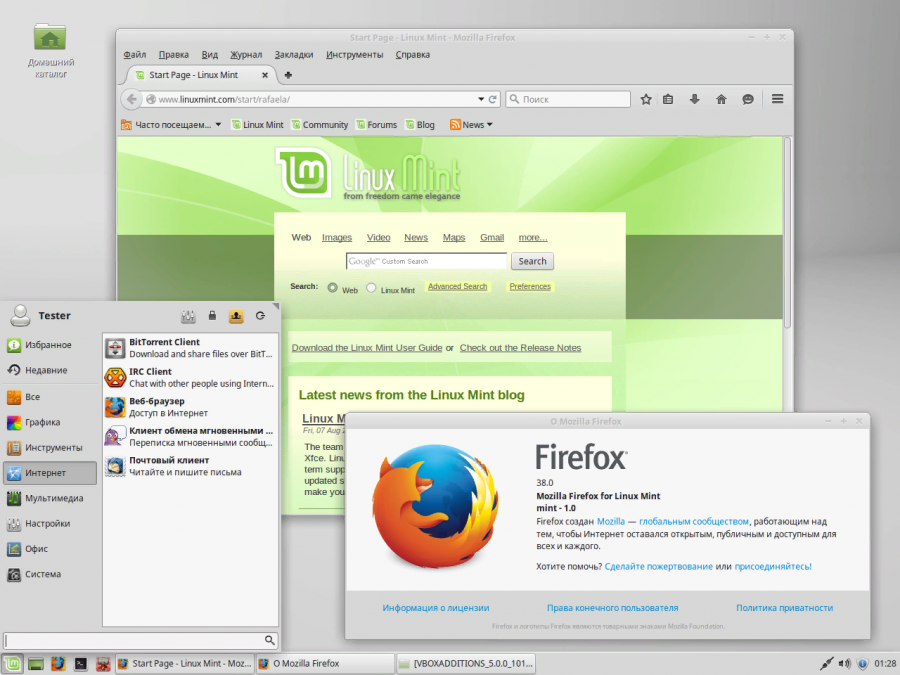This screenshot has width=900, height=675.
Task: Reload the page with the refresh icon
Action: [492, 99]
